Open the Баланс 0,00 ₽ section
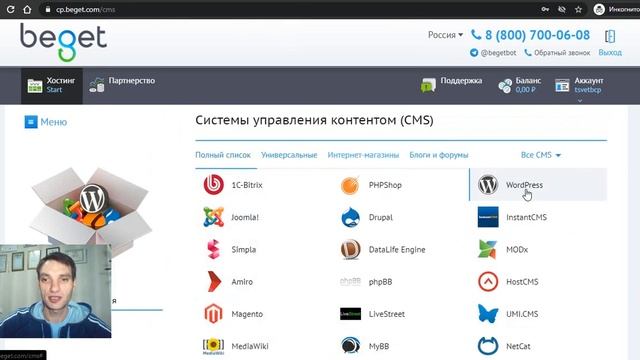 [520, 85]
